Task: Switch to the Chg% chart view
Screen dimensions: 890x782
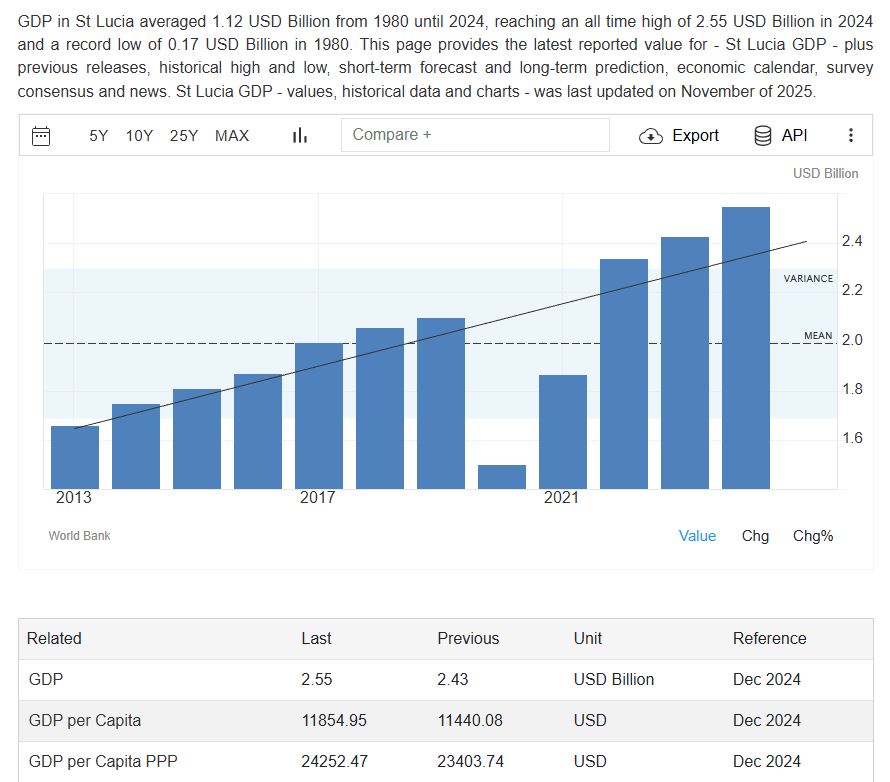Action: (x=813, y=536)
